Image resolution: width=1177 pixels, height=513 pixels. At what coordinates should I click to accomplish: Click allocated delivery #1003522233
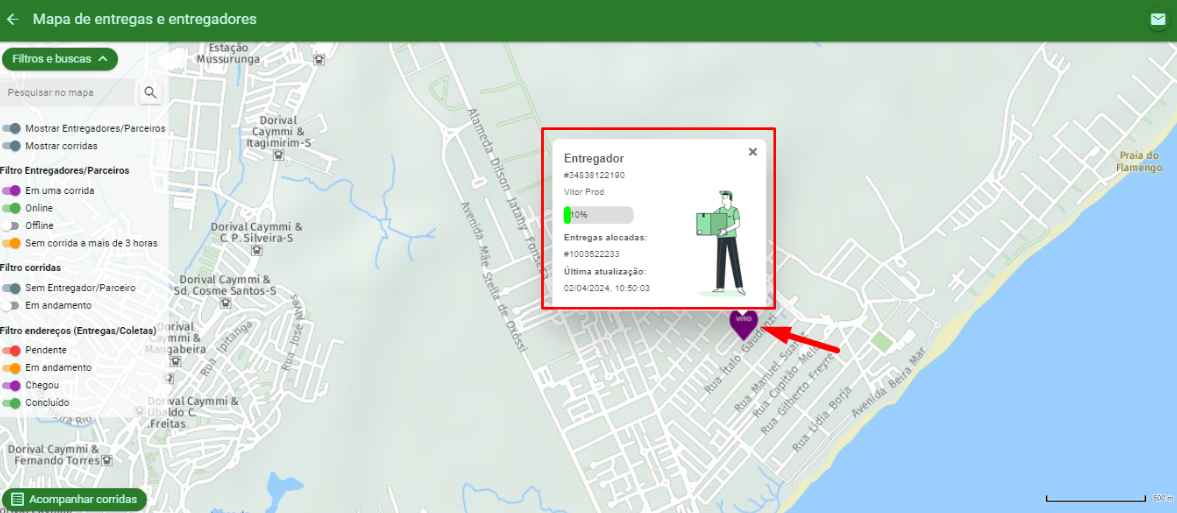tap(592, 254)
